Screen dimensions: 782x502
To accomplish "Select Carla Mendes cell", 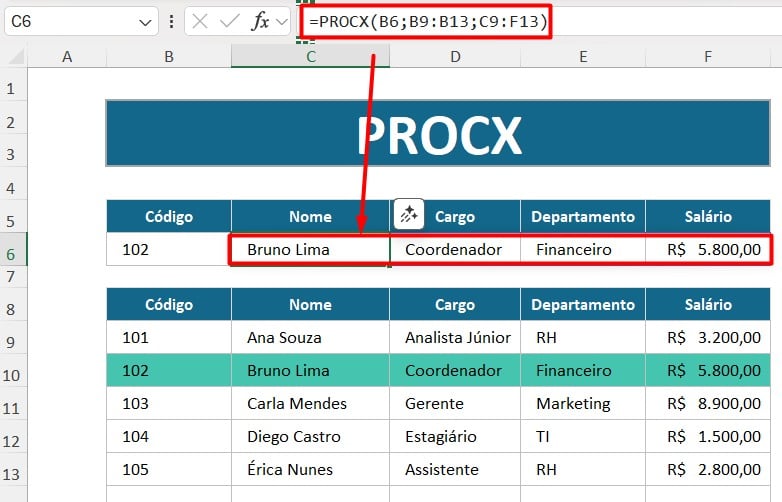I will coord(310,403).
